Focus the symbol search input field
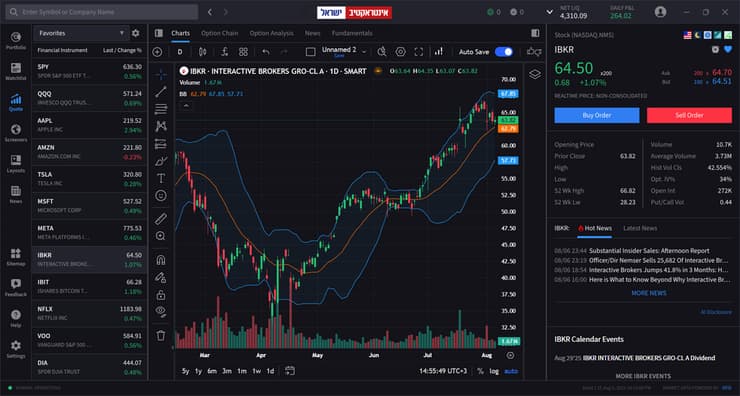The image size is (740, 396). click(102, 12)
